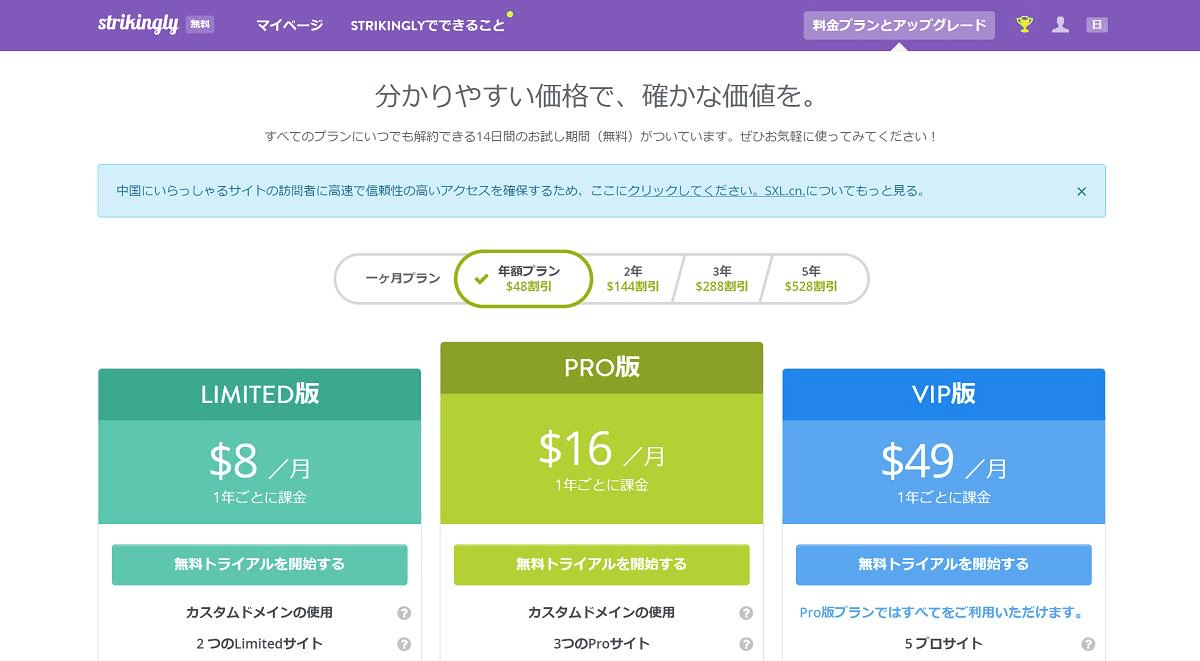Viewport: 1200px width, 661px height.
Task: Click the user account icon
Action: click(x=1059, y=23)
